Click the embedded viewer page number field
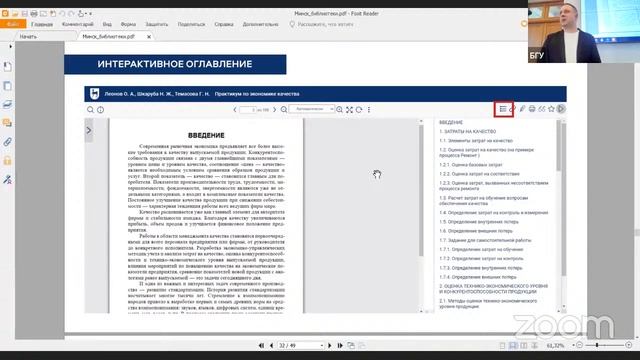Screen dimensions: 640x360 click(x=248, y=110)
